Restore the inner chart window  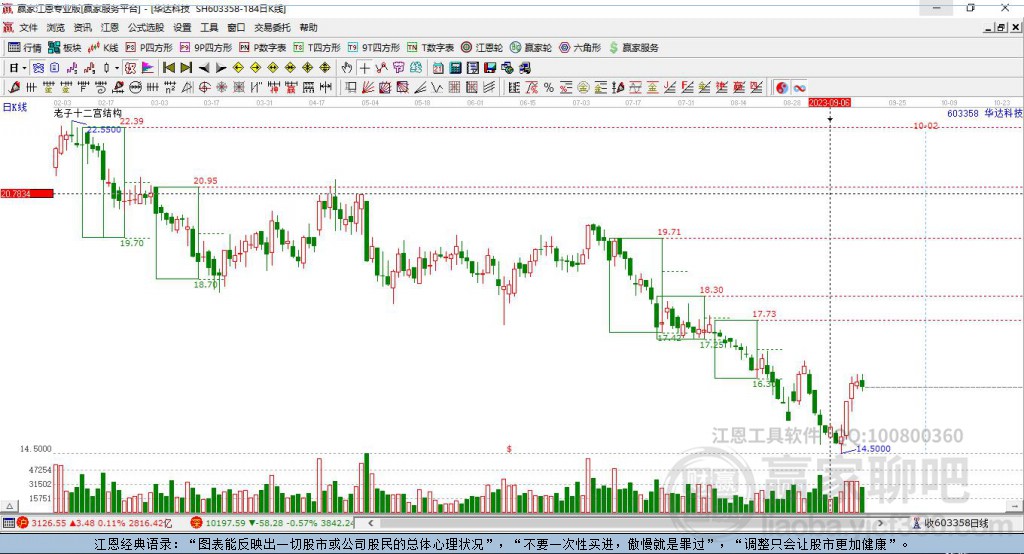1001,27
